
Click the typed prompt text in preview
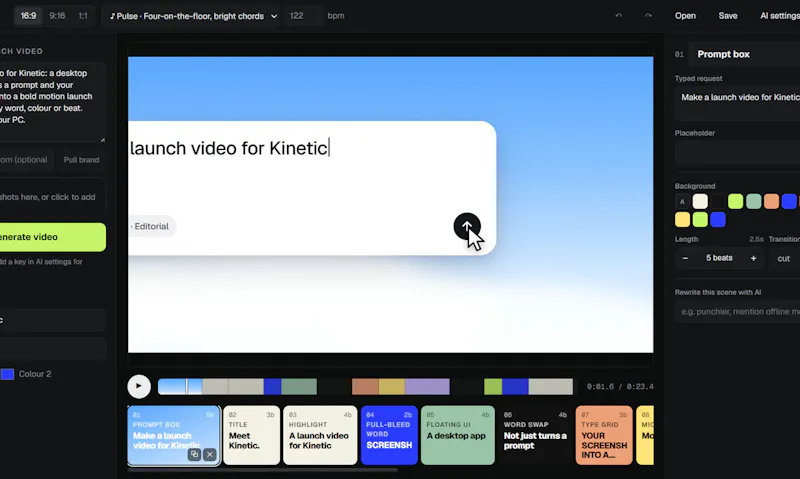(229, 148)
